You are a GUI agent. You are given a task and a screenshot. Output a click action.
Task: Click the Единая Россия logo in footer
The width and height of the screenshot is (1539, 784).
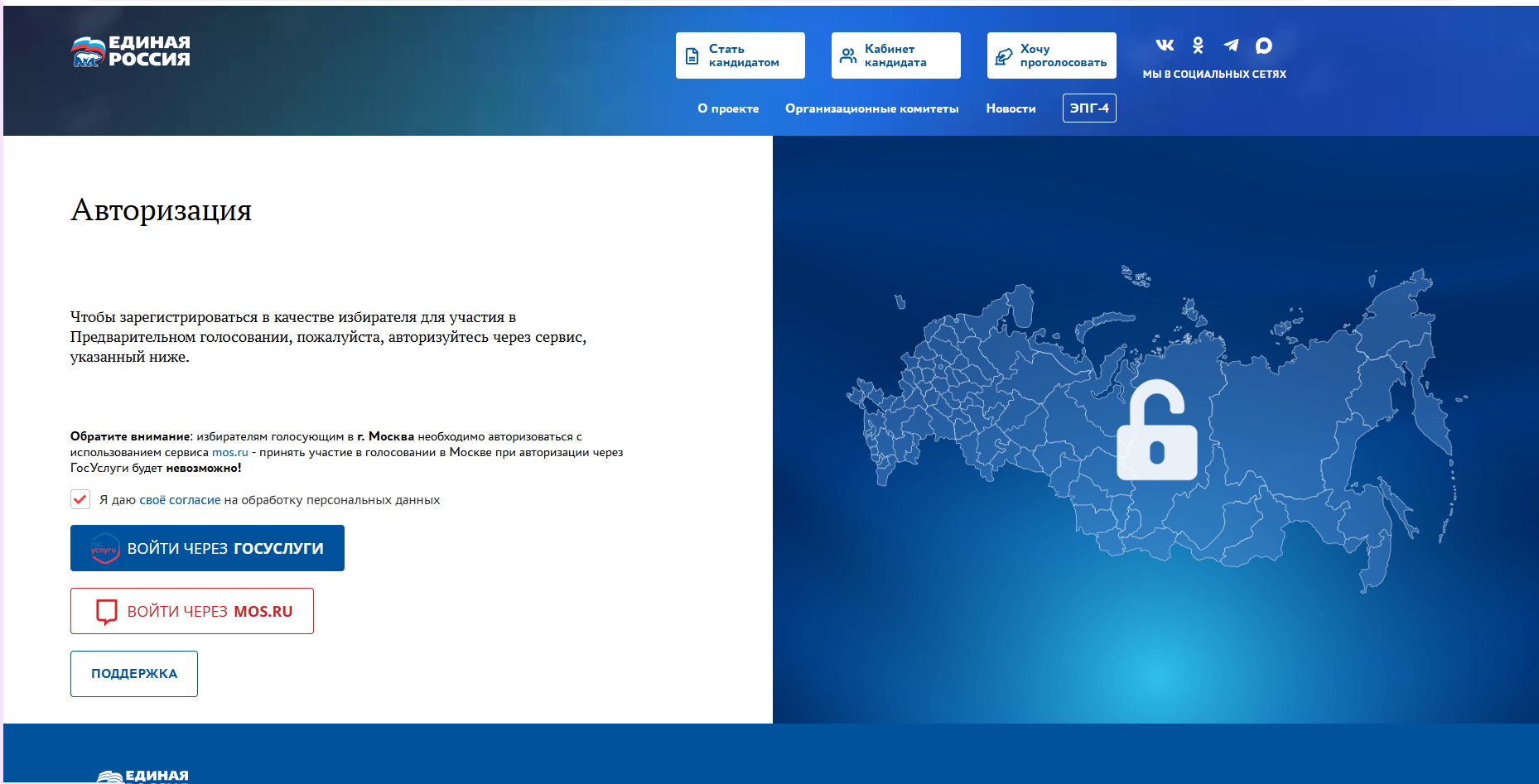click(142, 776)
